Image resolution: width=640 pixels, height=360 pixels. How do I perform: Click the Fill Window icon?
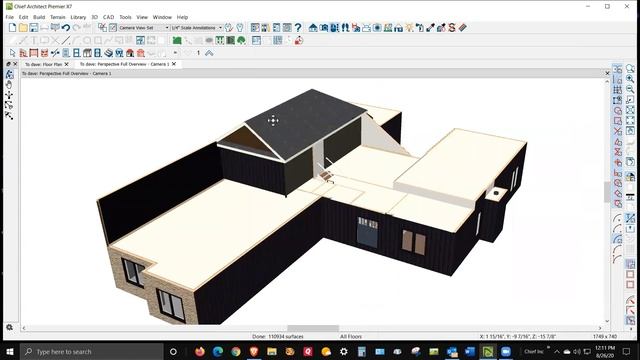click(x=630, y=110)
